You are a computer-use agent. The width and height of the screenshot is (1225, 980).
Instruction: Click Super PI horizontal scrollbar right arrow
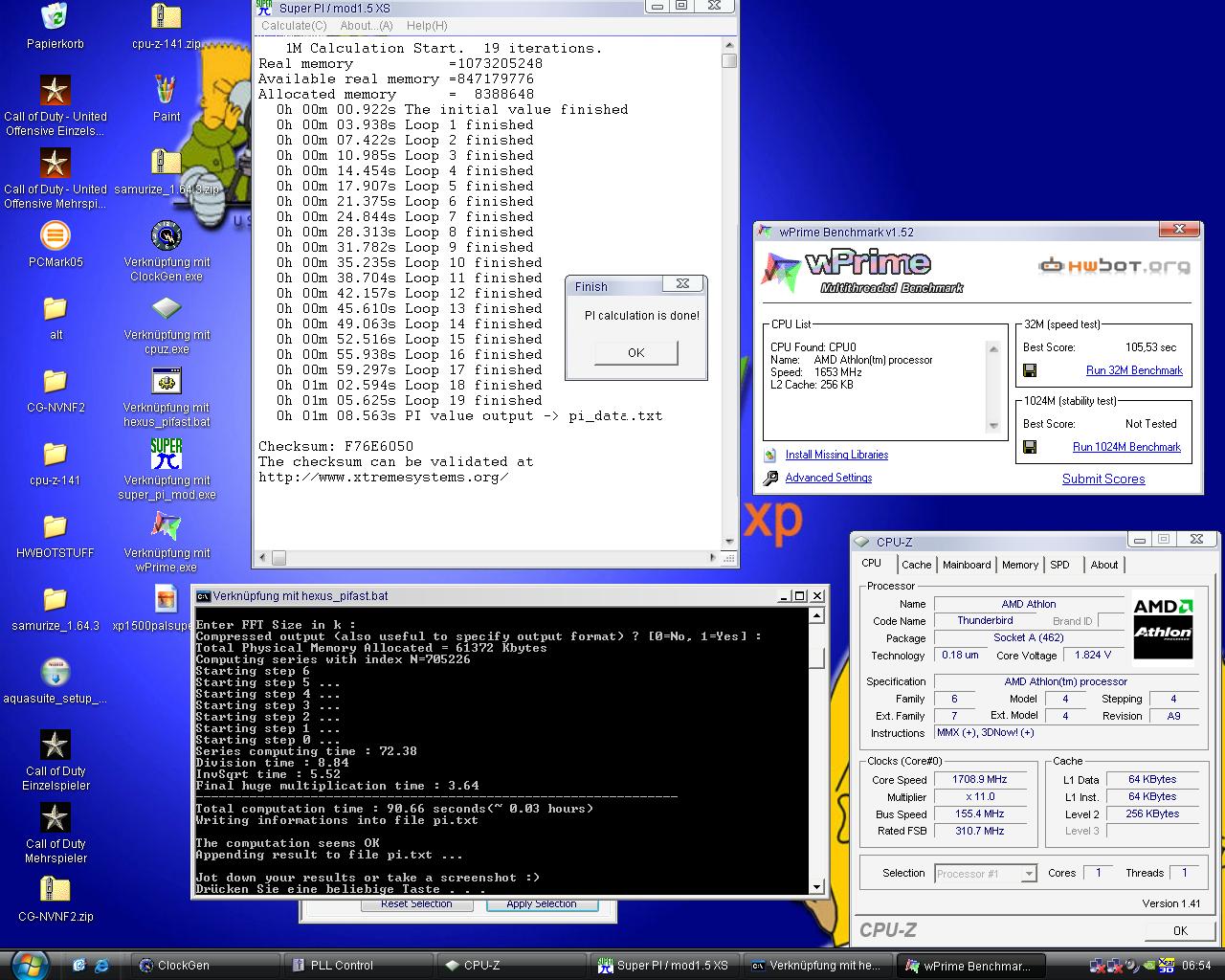pyautogui.click(x=713, y=556)
